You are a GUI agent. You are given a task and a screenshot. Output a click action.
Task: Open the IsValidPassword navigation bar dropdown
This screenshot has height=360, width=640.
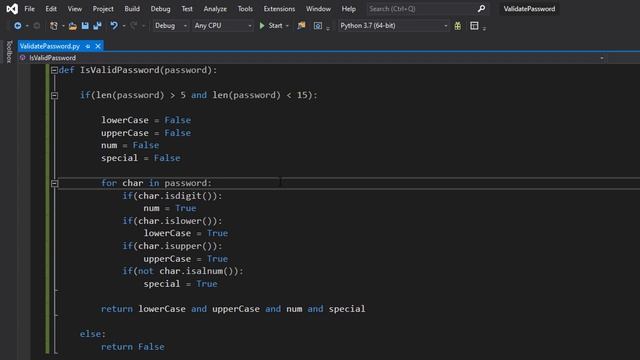click(x=602, y=58)
